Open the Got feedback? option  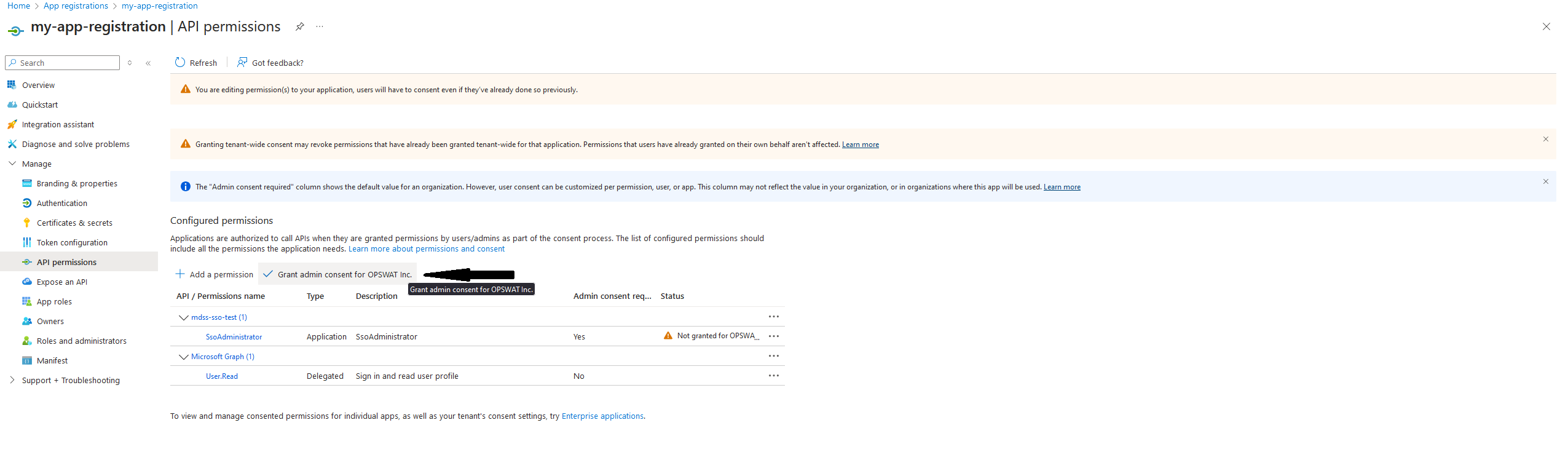tap(270, 63)
